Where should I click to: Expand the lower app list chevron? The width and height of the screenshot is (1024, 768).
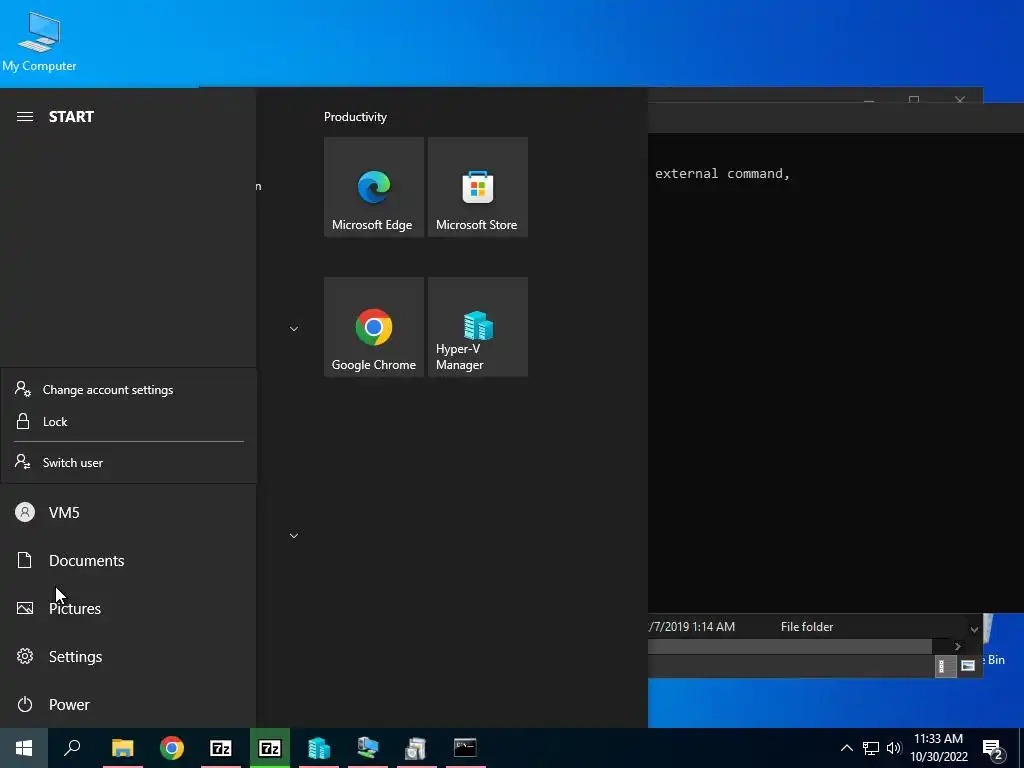[x=294, y=536]
